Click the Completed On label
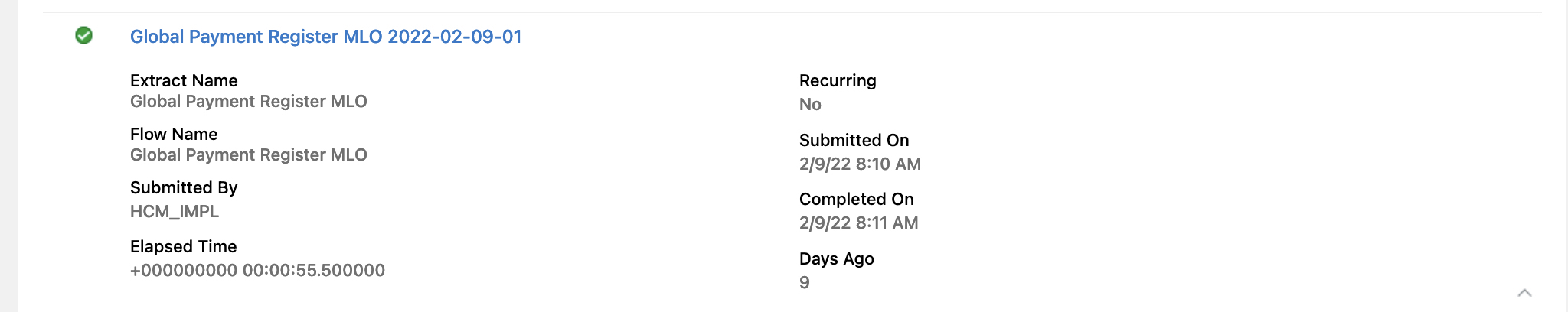This screenshot has height=312, width=1568. coord(856,199)
